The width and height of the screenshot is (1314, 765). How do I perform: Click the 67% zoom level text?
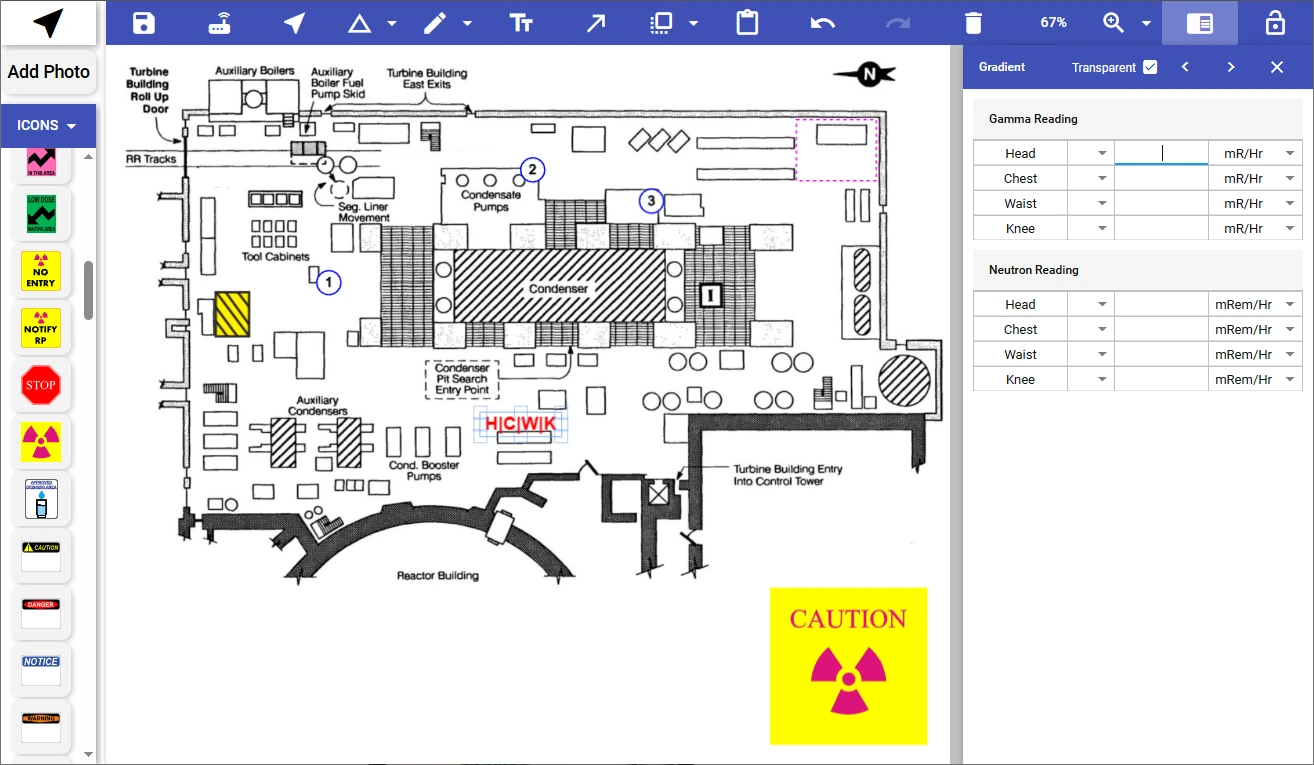click(1053, 22)
